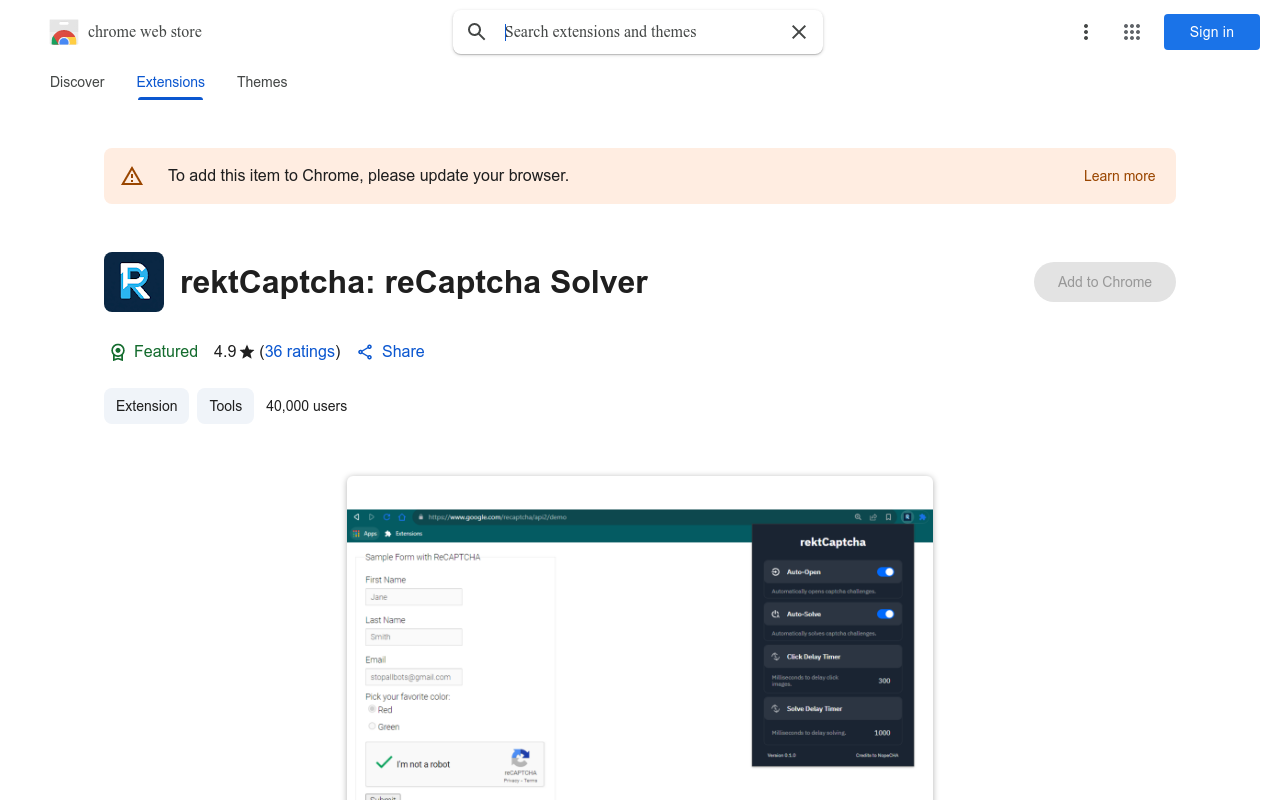1280x800 pixels.
Task: Click the update your browser warning text
Action: (x=368, y=176)
